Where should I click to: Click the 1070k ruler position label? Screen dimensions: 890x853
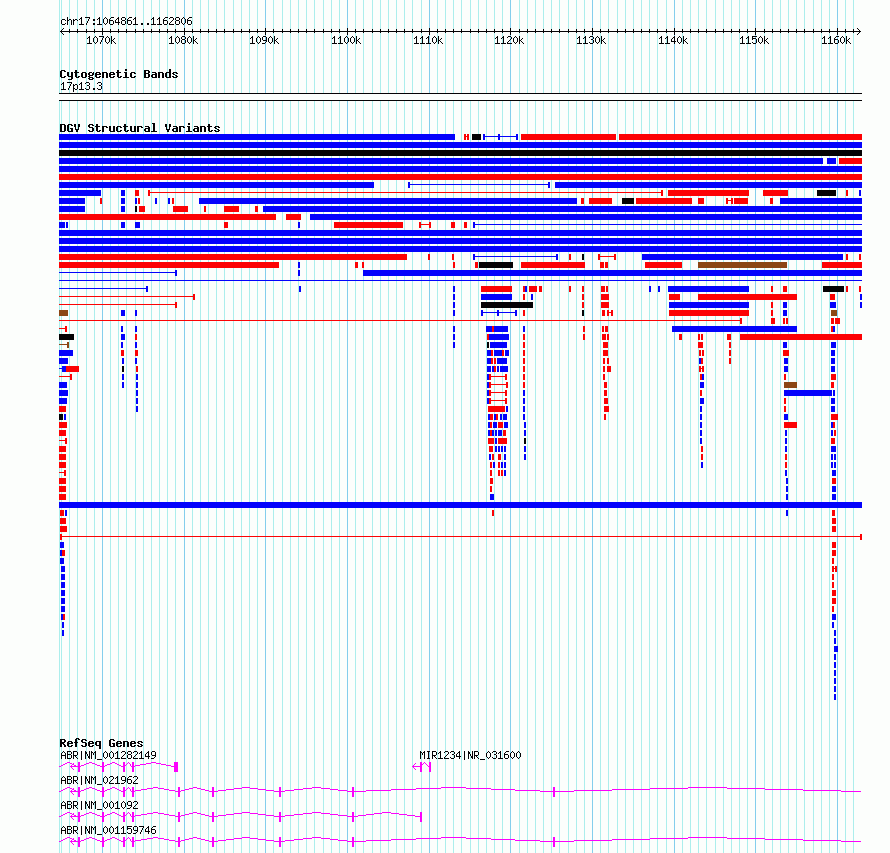click(101, 40)
